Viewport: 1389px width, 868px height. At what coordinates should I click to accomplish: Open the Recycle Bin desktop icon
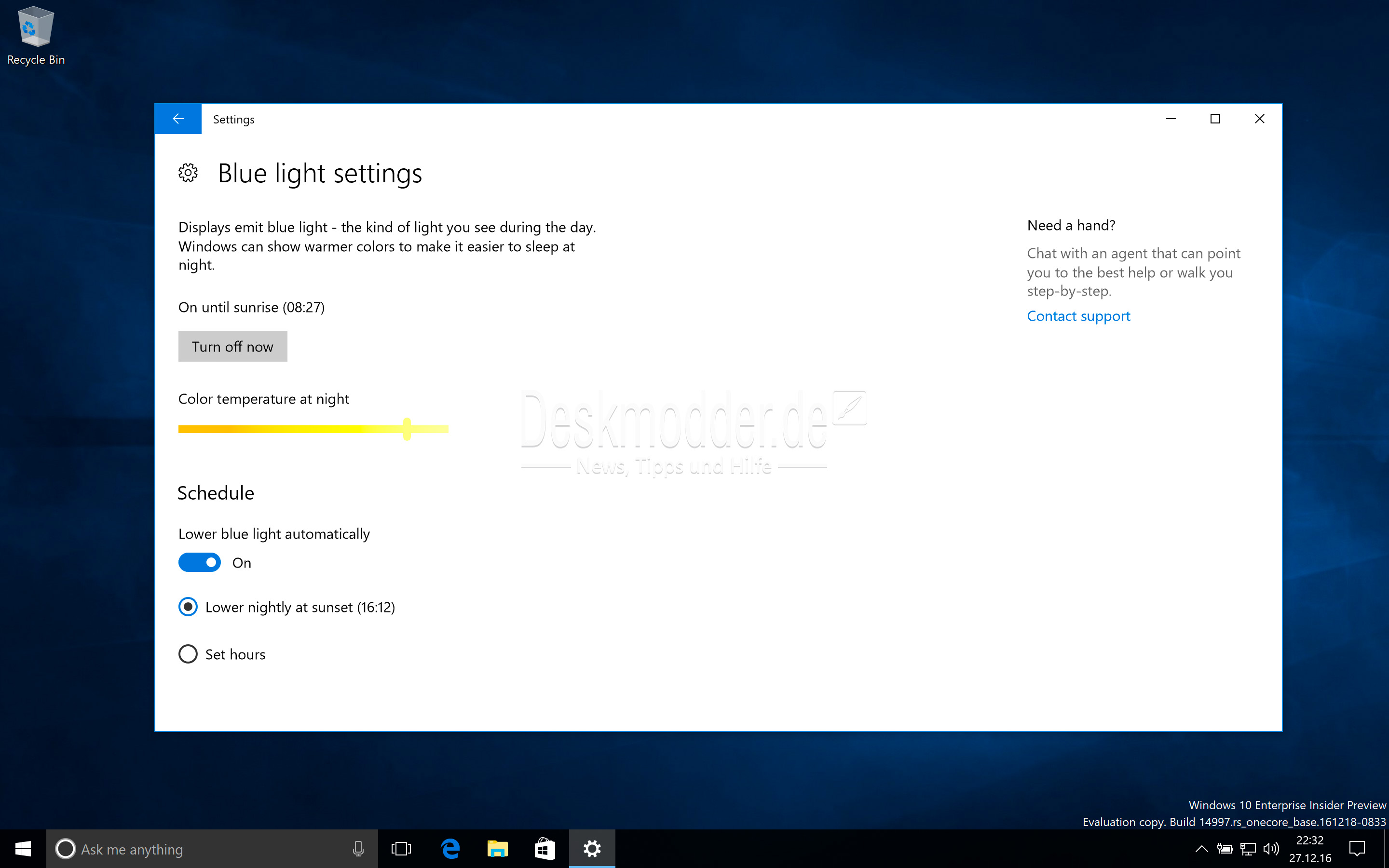[x=36, y=36]
